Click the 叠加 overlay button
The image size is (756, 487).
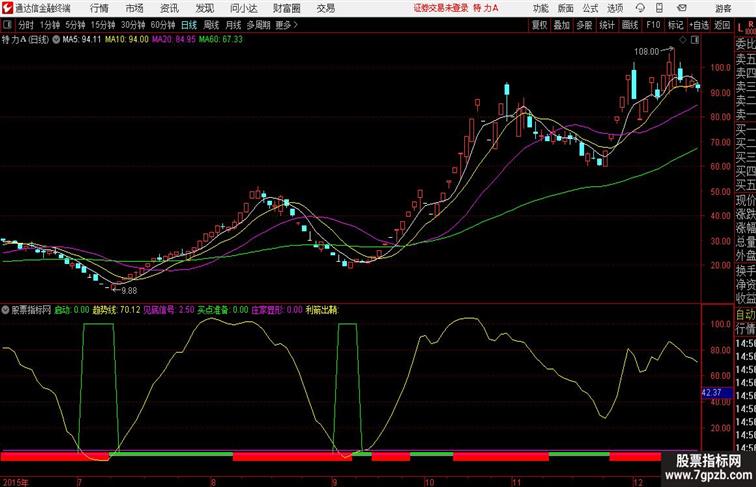tap(562, 25)
